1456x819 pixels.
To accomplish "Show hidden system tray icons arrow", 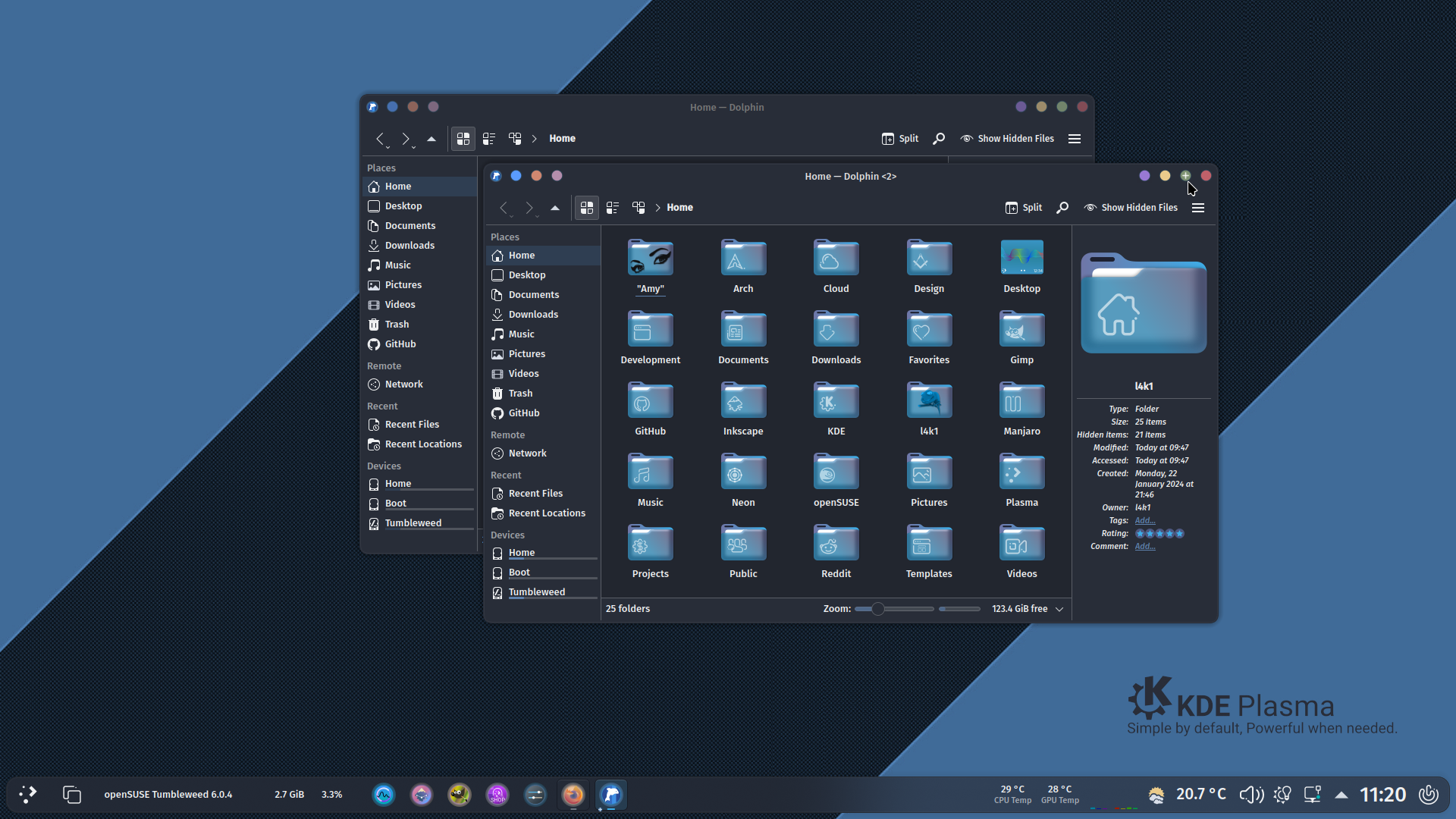I will click(x=1341, y=795).
